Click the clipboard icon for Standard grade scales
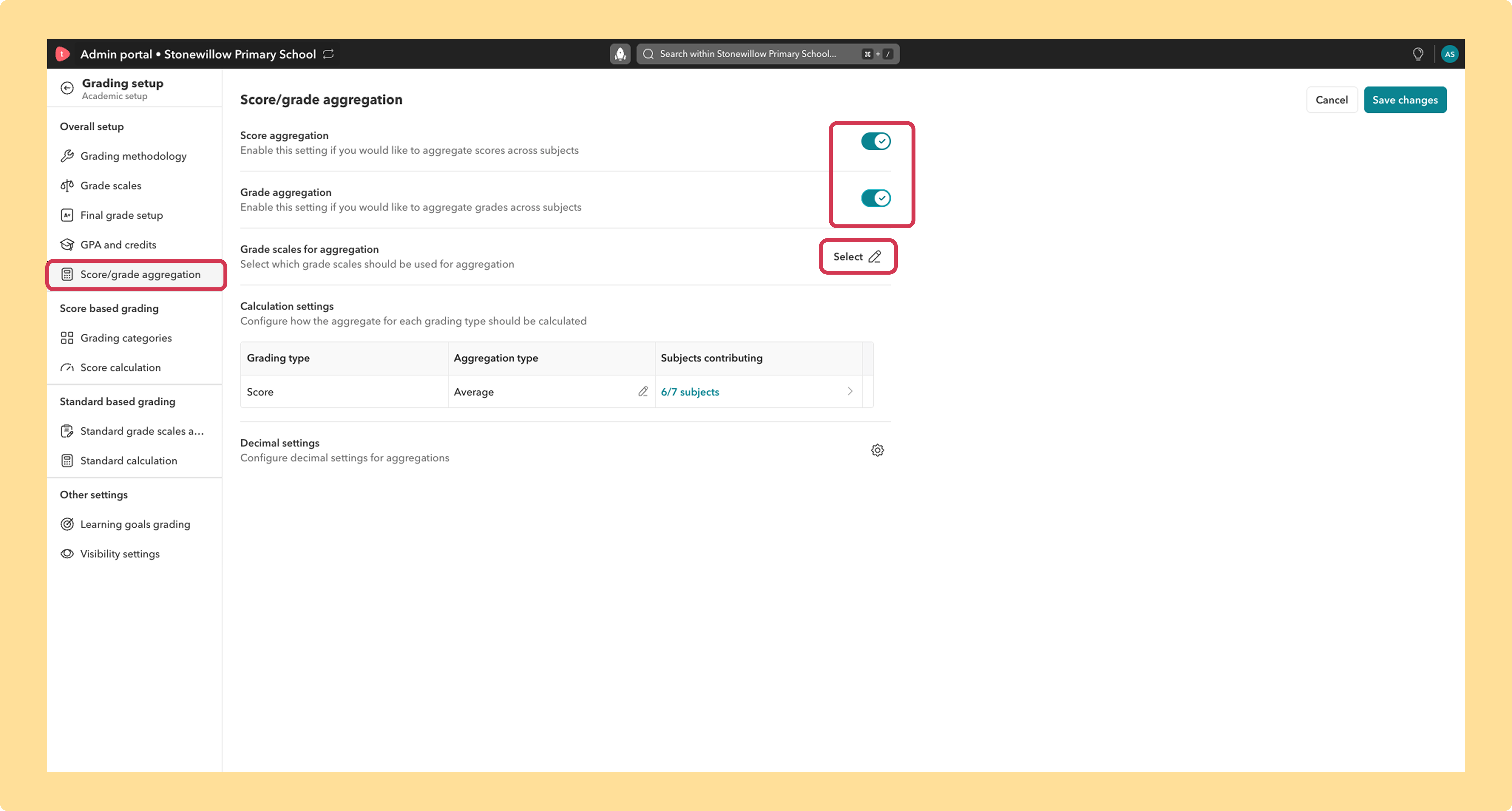 pyautogui.click(x=67, y=431)
